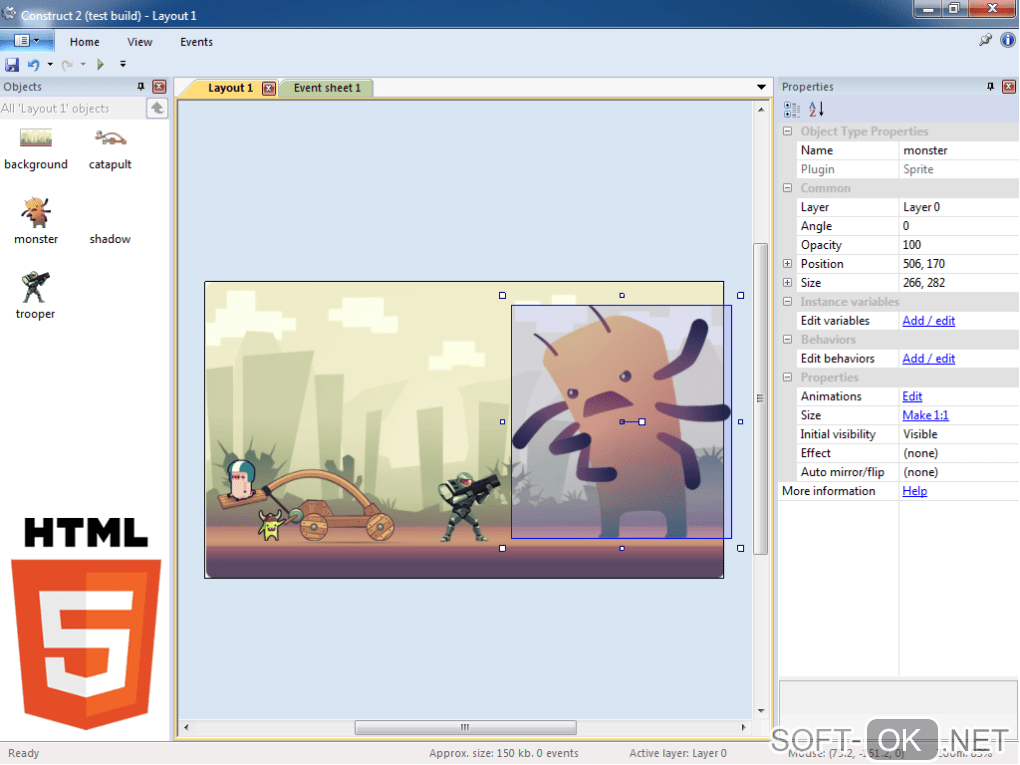The image size is (1020, 765).
Task: Select the background object
Action: [x=36, y=150]
